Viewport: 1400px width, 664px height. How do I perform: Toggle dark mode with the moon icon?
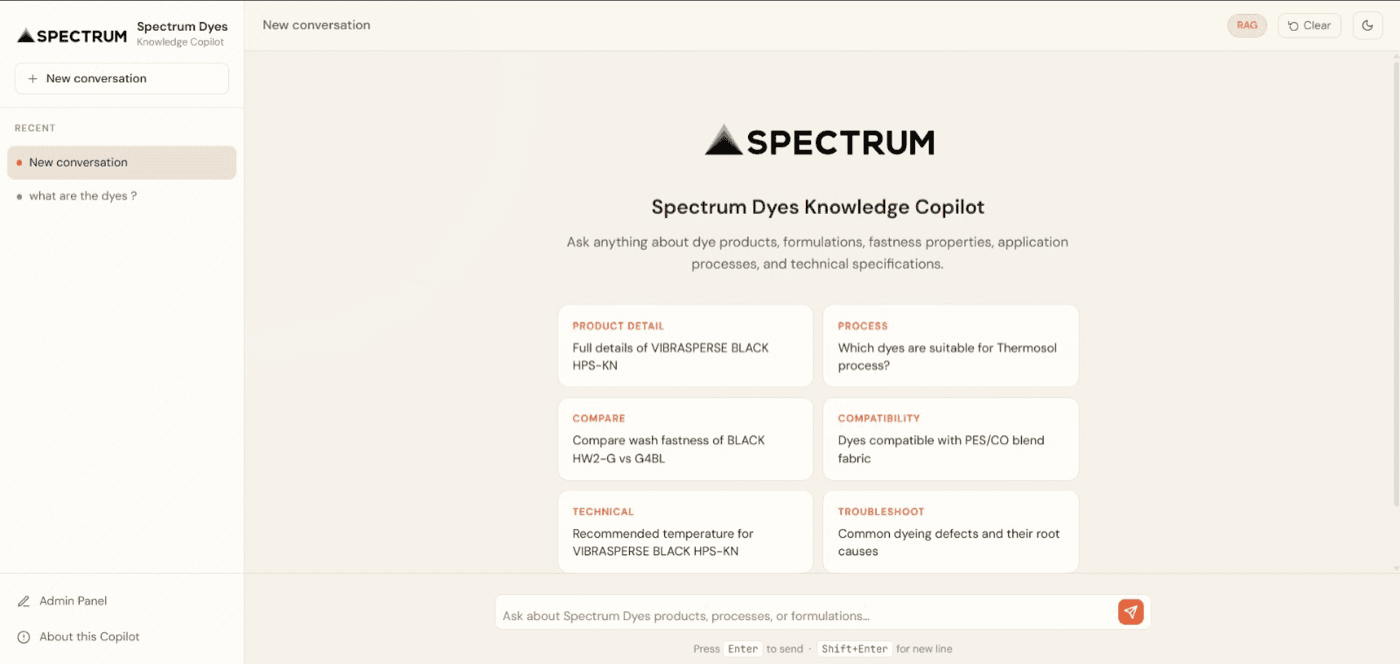click(x=1368, y=26)
